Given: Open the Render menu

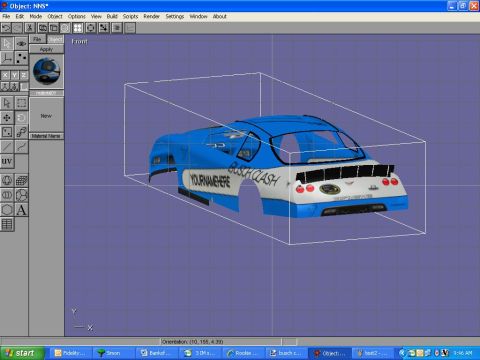Looking at the screenshot, I should [152, 16].
